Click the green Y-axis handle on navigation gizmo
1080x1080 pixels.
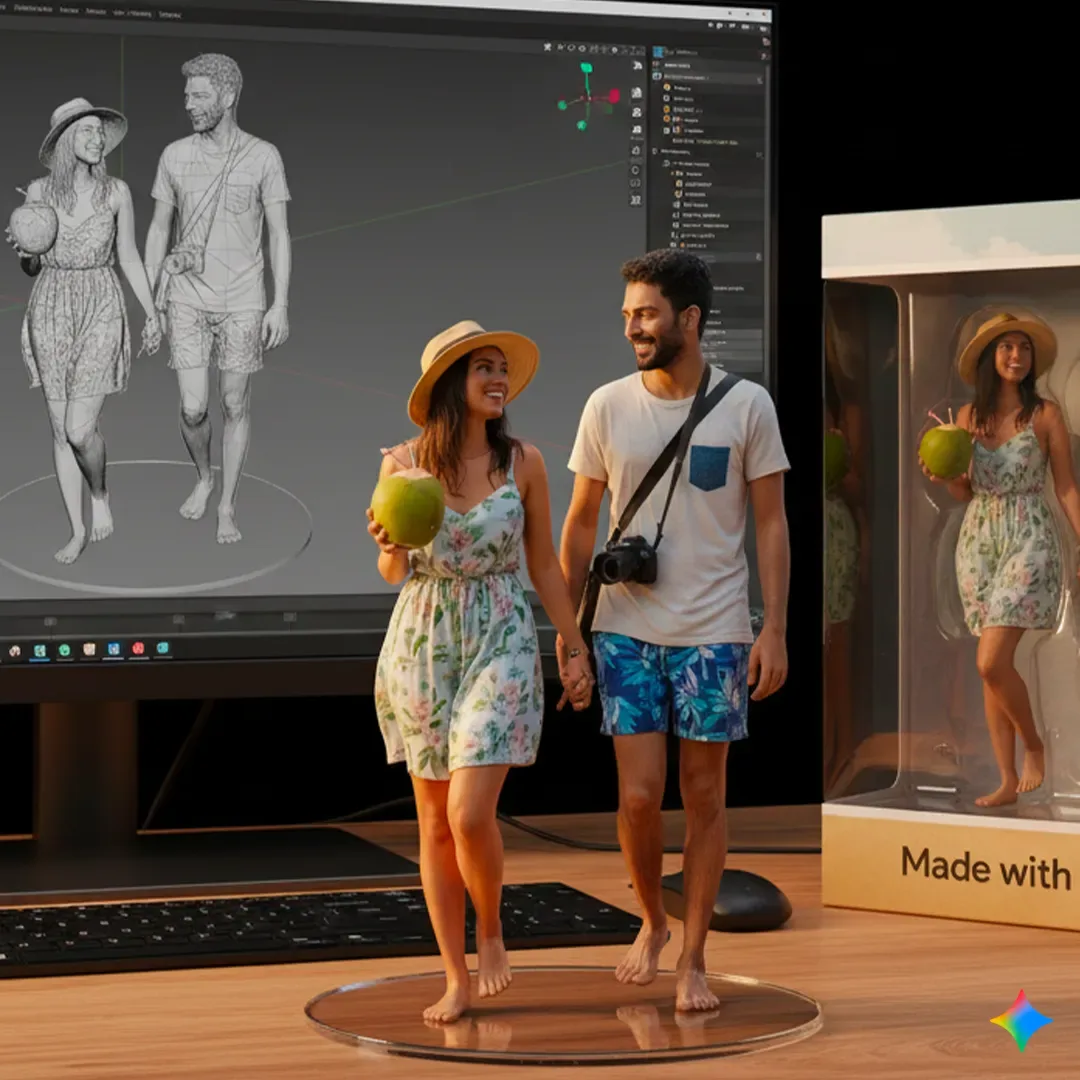pos(586,70)
